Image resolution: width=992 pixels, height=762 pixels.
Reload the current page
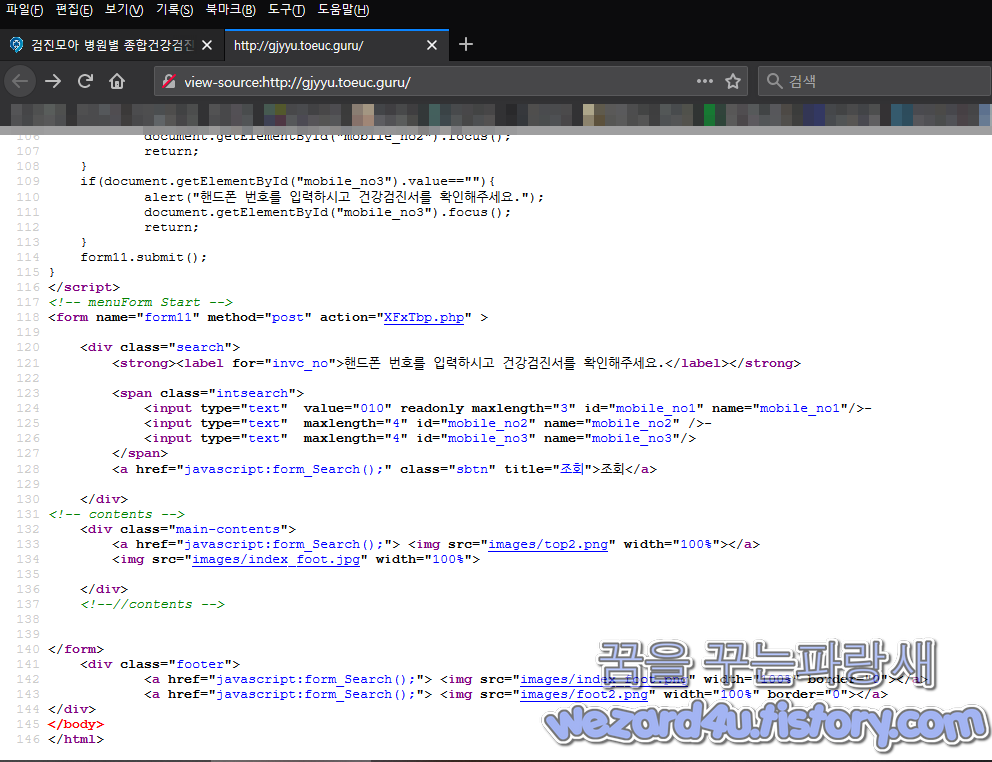(x=85, y=81)
